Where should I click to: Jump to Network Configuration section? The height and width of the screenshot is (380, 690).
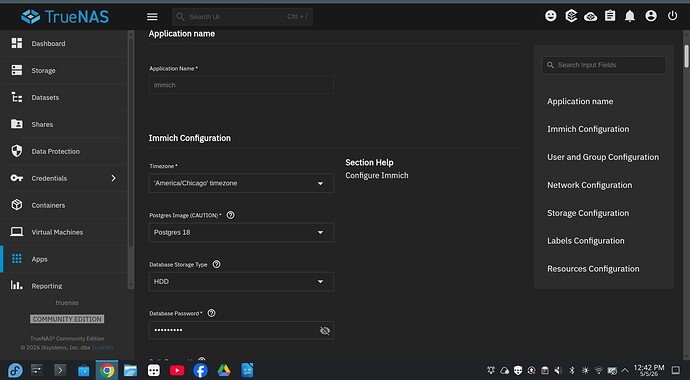coord(590,185)
